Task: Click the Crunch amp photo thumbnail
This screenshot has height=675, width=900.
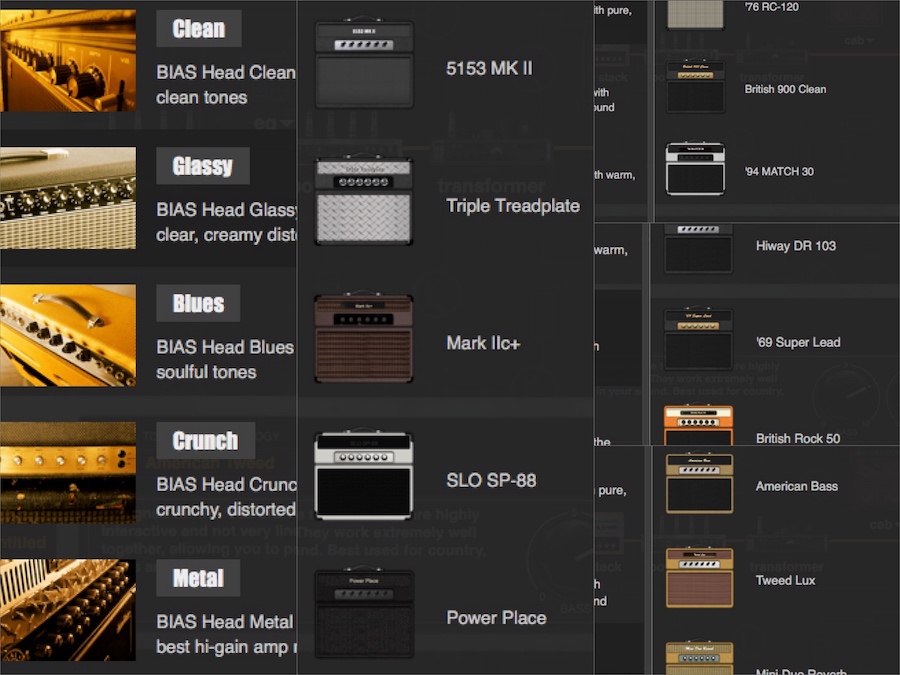Action: coord(68,472)
